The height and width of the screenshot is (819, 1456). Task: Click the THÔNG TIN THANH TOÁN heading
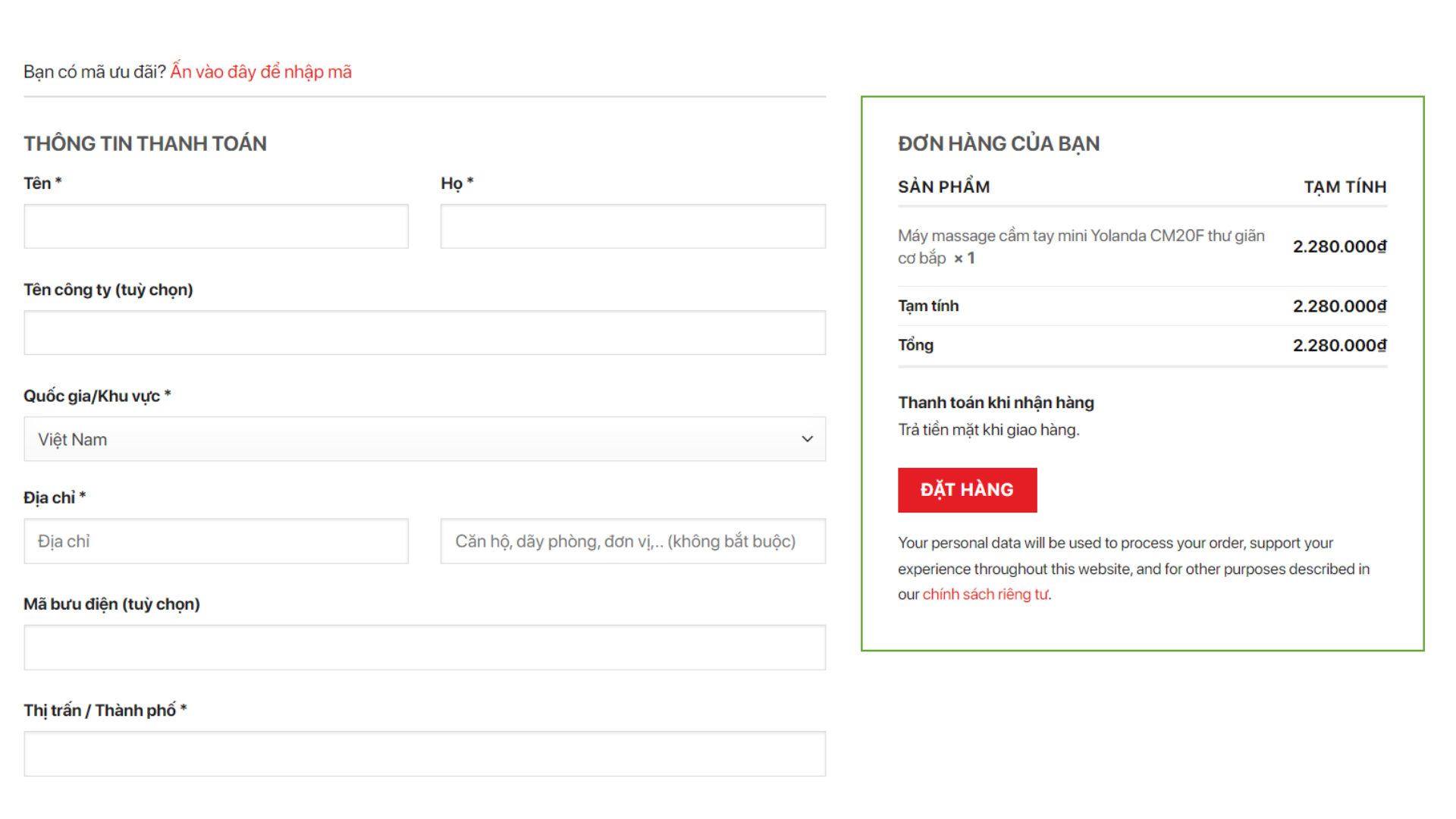[145, 144]
